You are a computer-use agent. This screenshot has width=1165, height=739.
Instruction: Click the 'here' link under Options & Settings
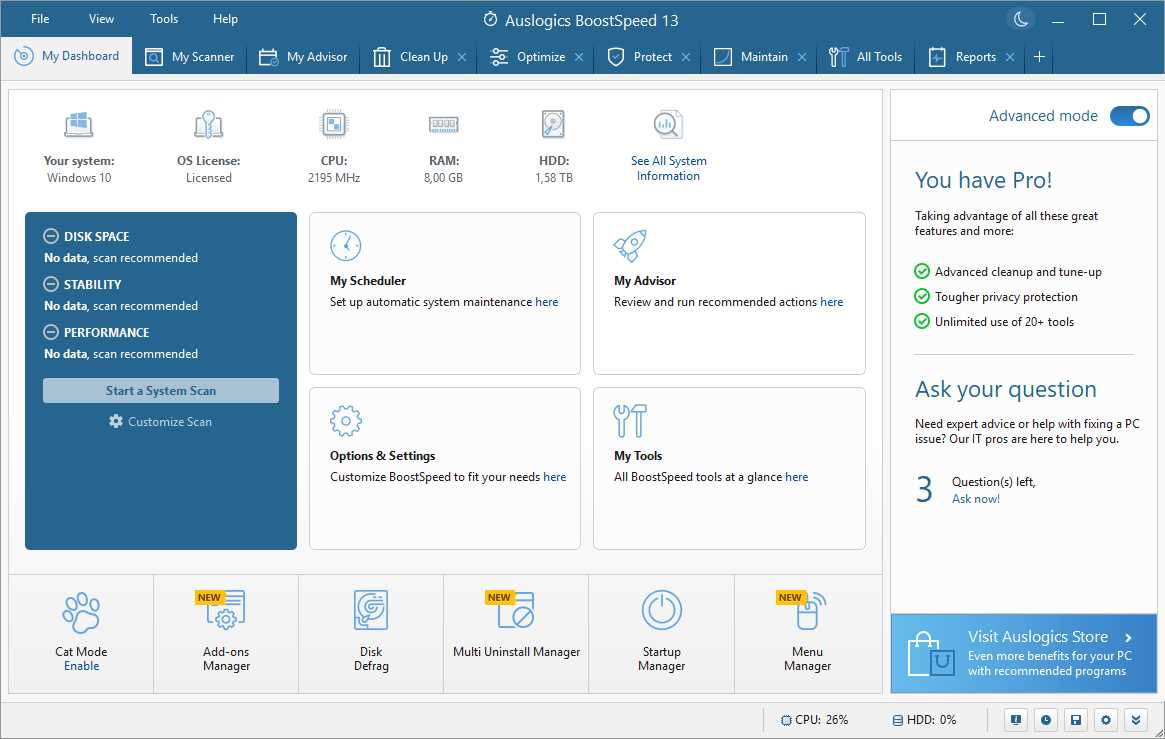[x=555, y=477]
